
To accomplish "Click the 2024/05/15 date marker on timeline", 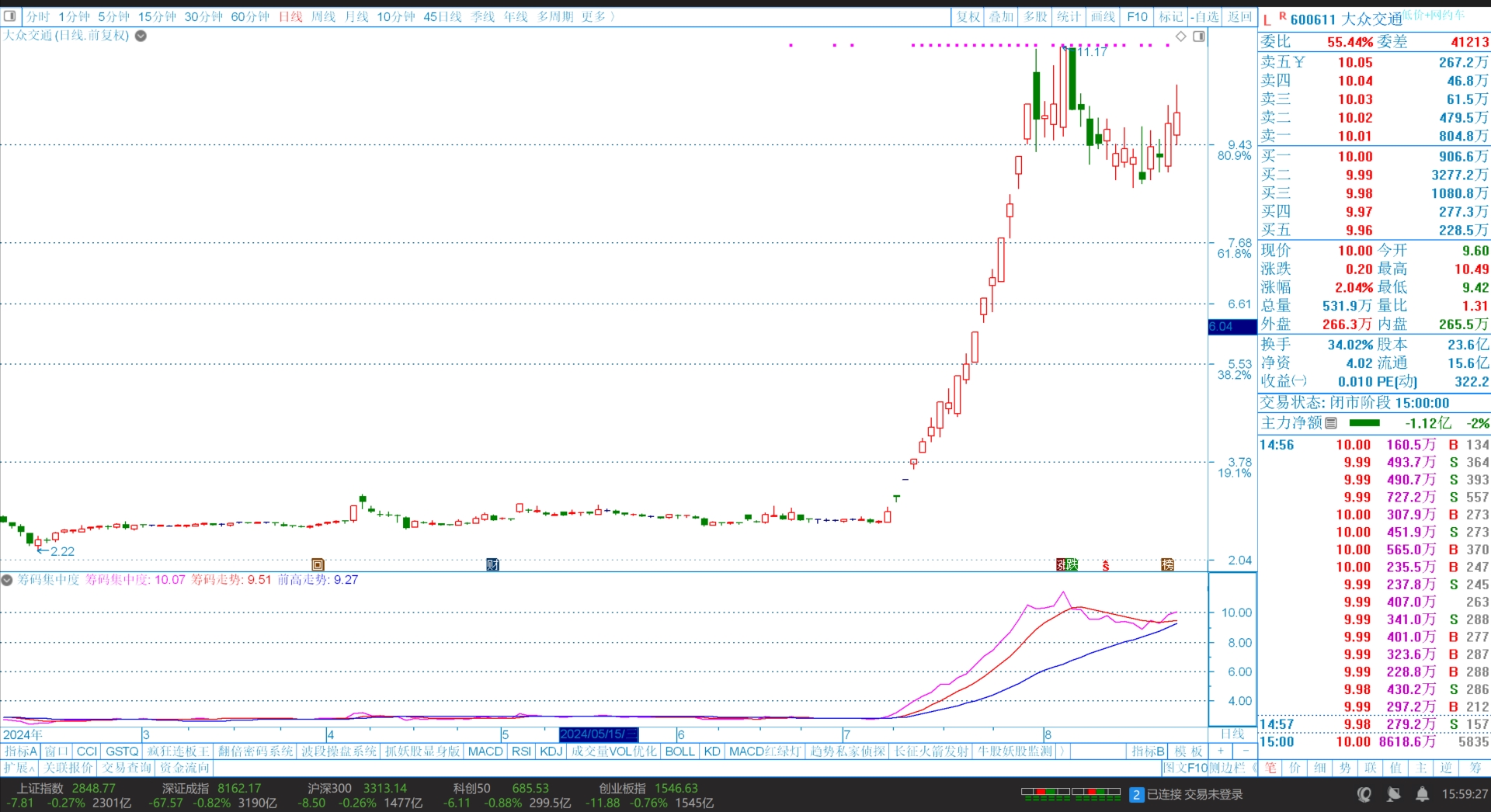I will 599,734.
